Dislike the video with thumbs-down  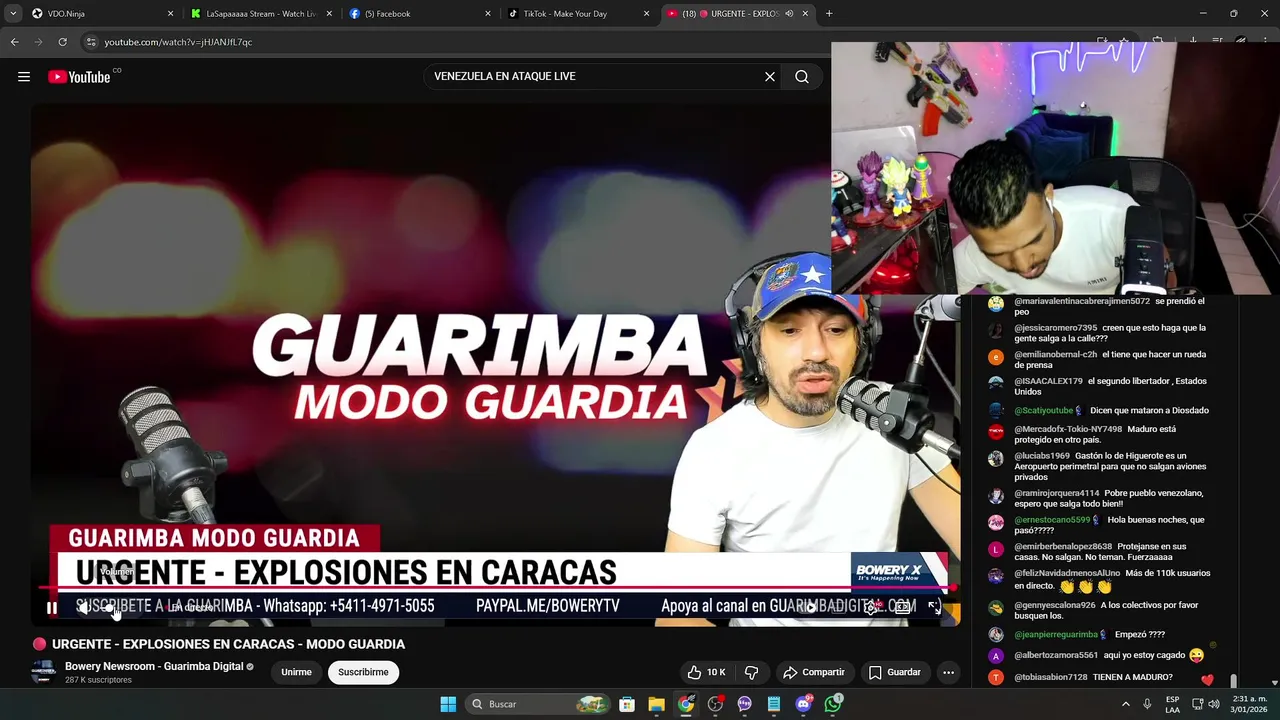point(752,672)
